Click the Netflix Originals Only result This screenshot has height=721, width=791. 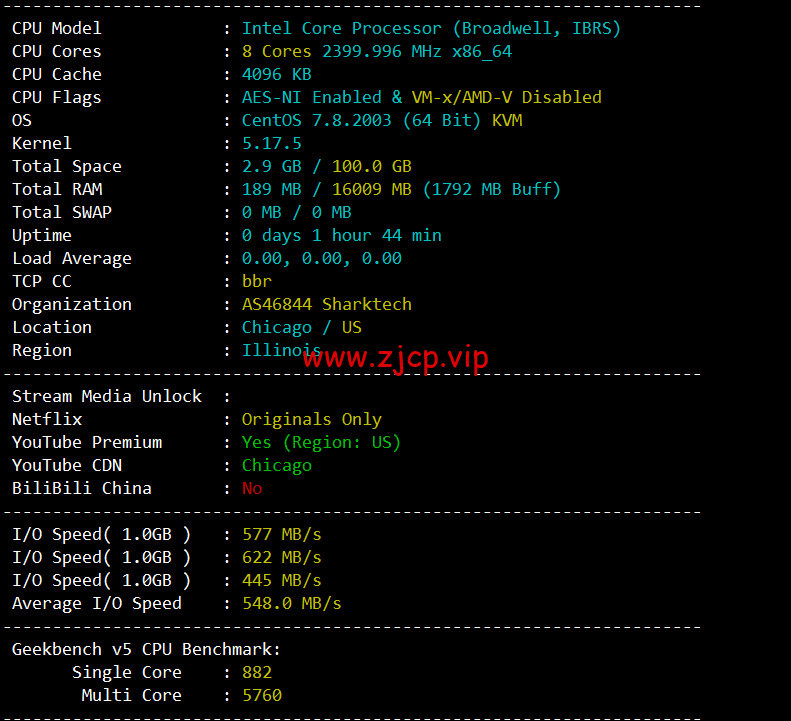(312, 419)
